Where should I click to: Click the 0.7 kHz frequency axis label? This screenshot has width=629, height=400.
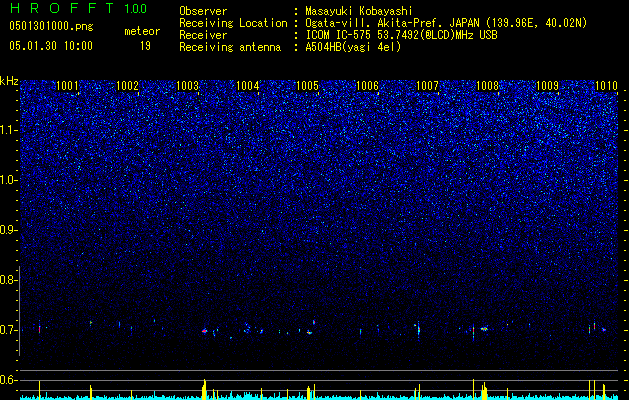pos(7,330)
